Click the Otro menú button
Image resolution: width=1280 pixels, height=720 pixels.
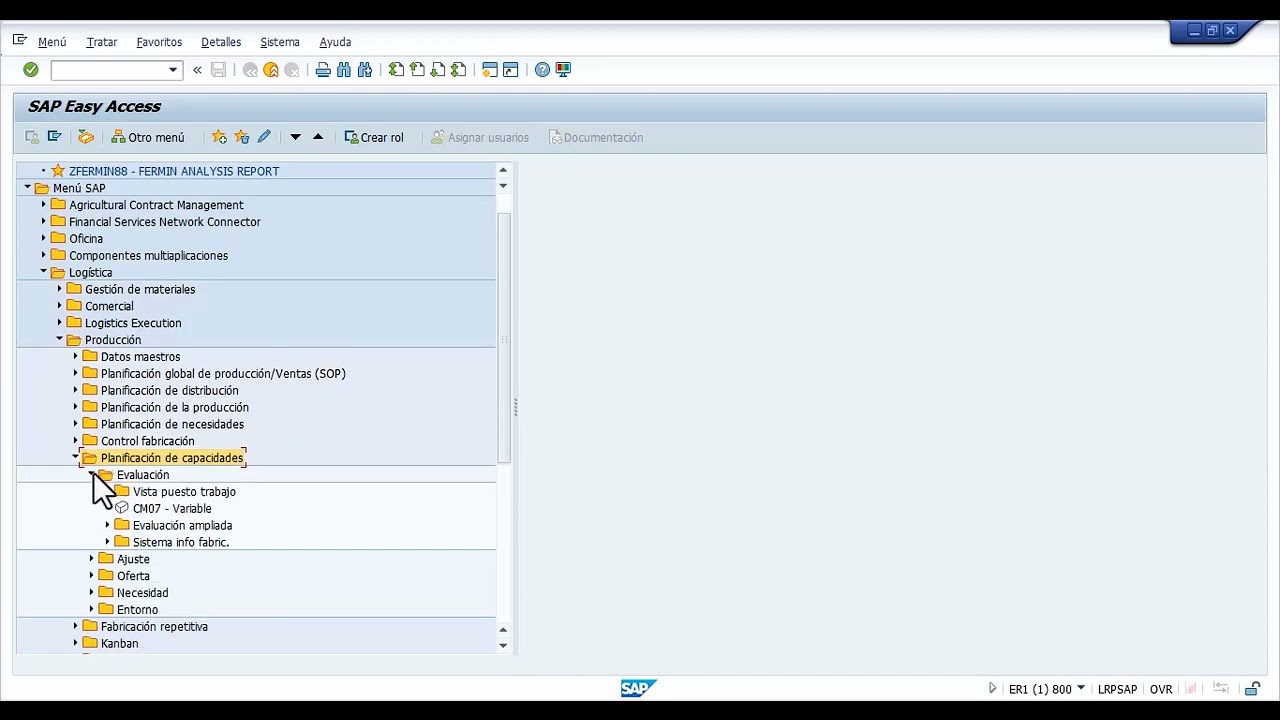click(148, 137)
